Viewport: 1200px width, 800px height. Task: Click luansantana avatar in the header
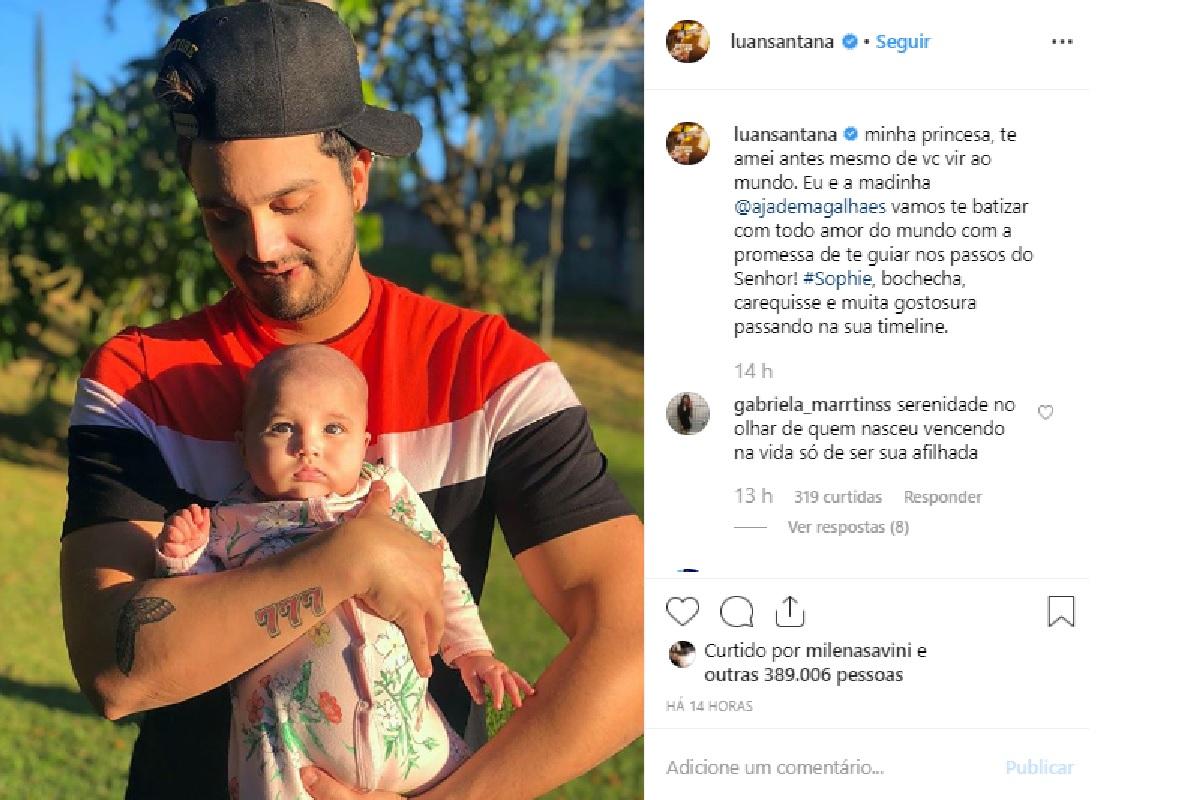(x=688, y=42)
